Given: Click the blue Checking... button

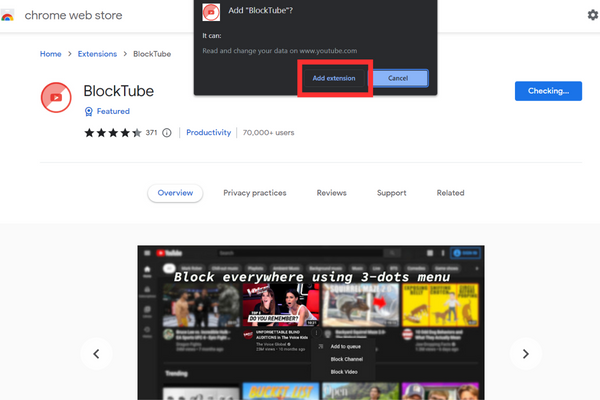Looking at the screenshot, I should point(548,91).
